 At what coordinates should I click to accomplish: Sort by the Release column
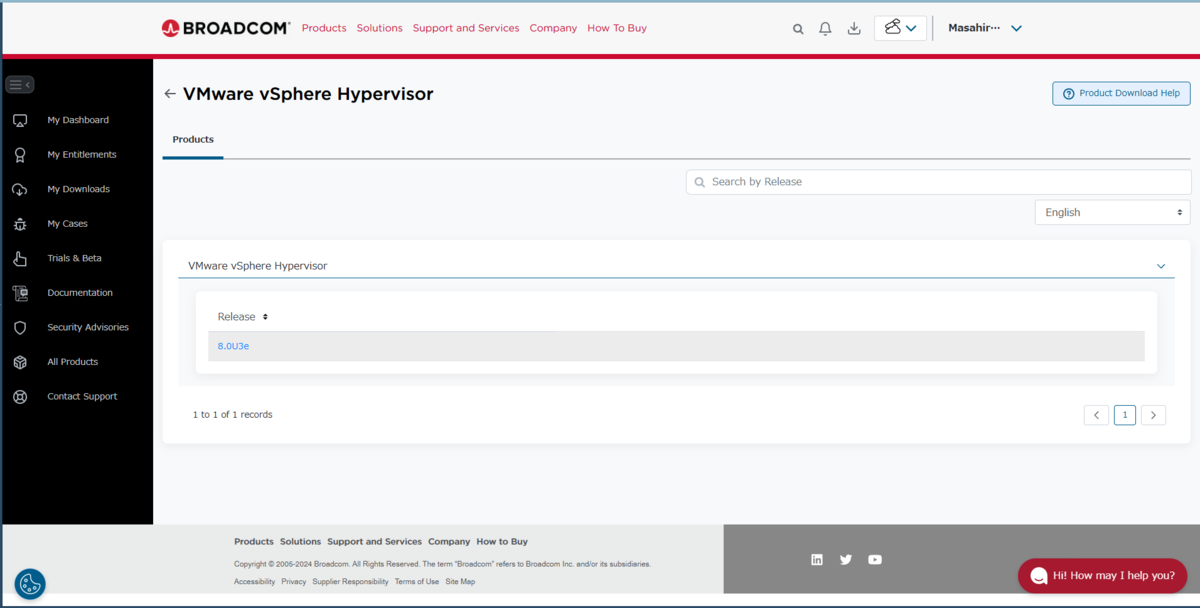tap(243, 317)
